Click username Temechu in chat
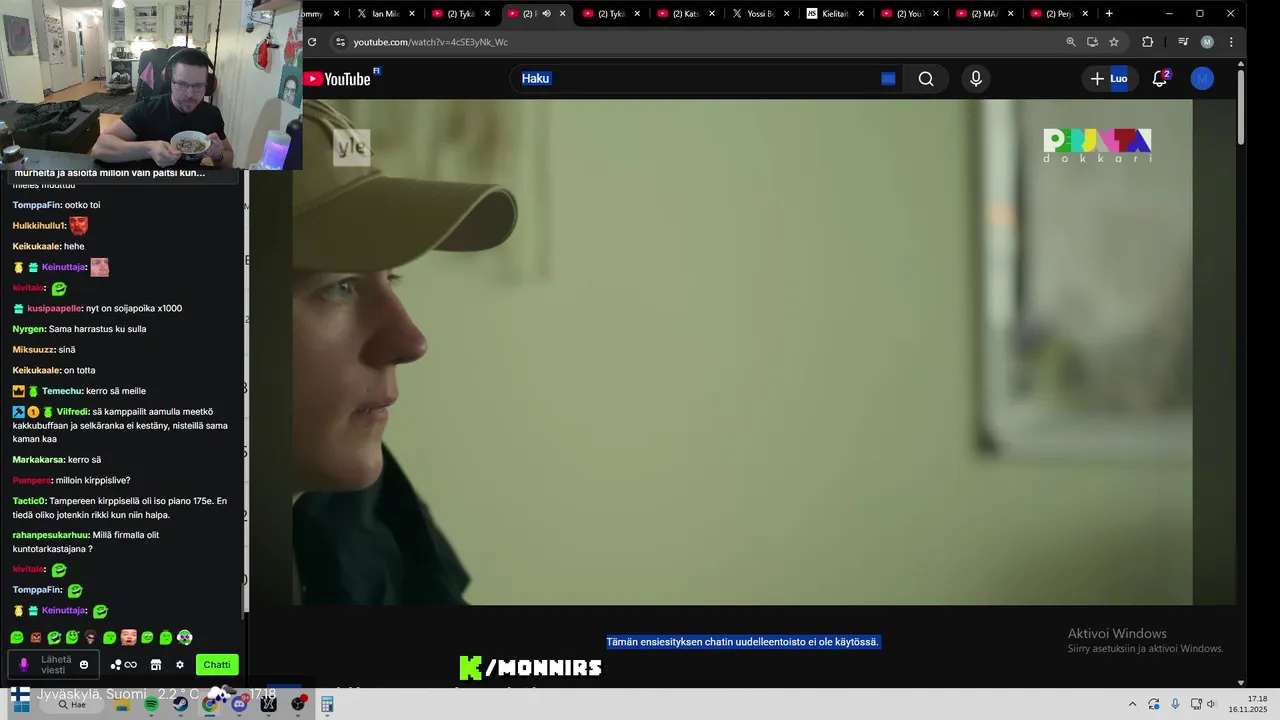This screenshot has width=1280, height=720. tap(61, 391)
